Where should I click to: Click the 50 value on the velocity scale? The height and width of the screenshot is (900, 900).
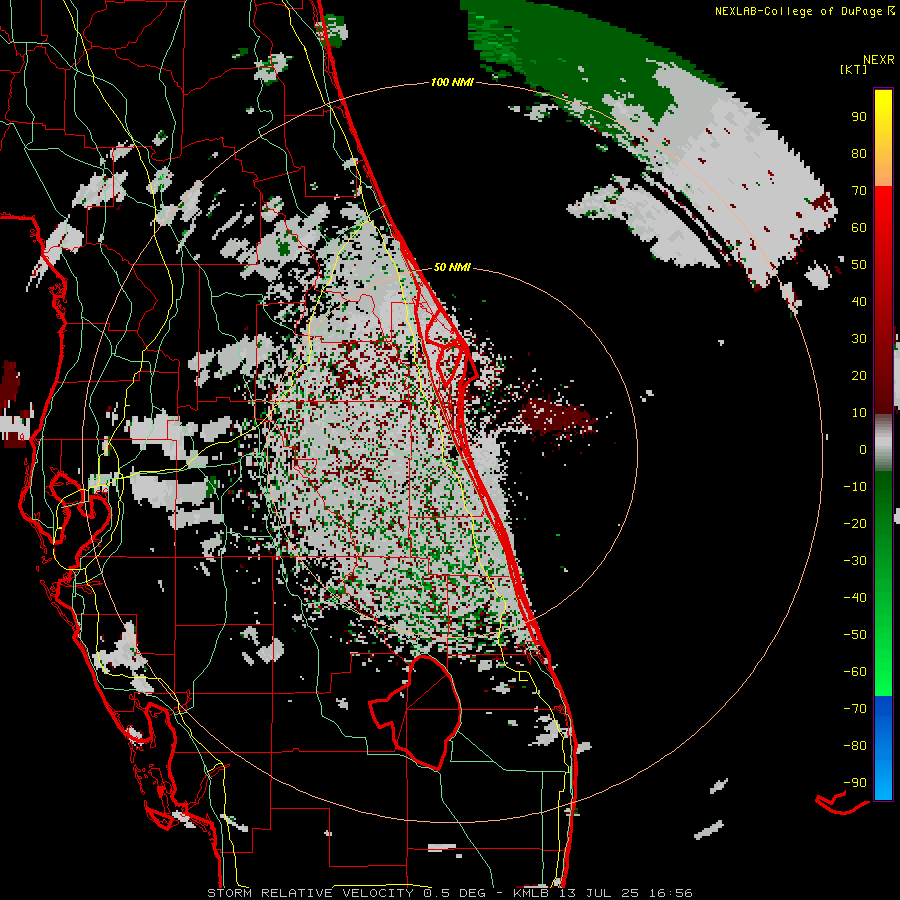859,265
